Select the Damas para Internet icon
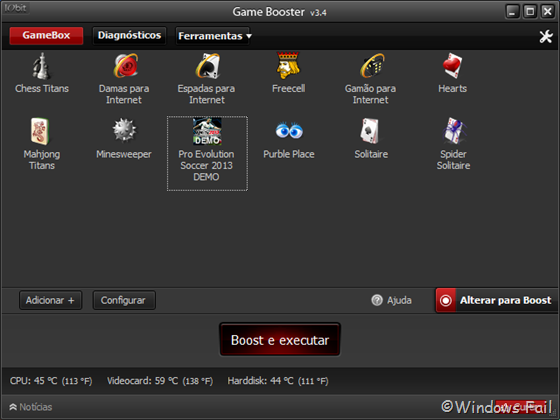 click(x=126, y=66)
